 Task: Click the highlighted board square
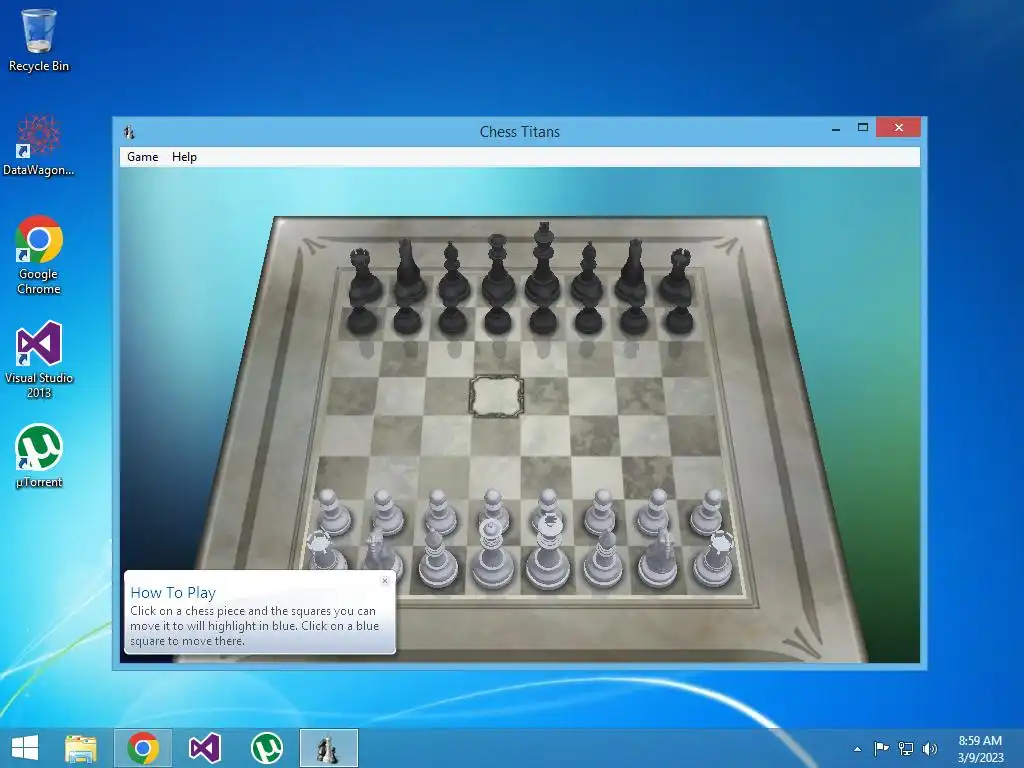pos(496,396)
